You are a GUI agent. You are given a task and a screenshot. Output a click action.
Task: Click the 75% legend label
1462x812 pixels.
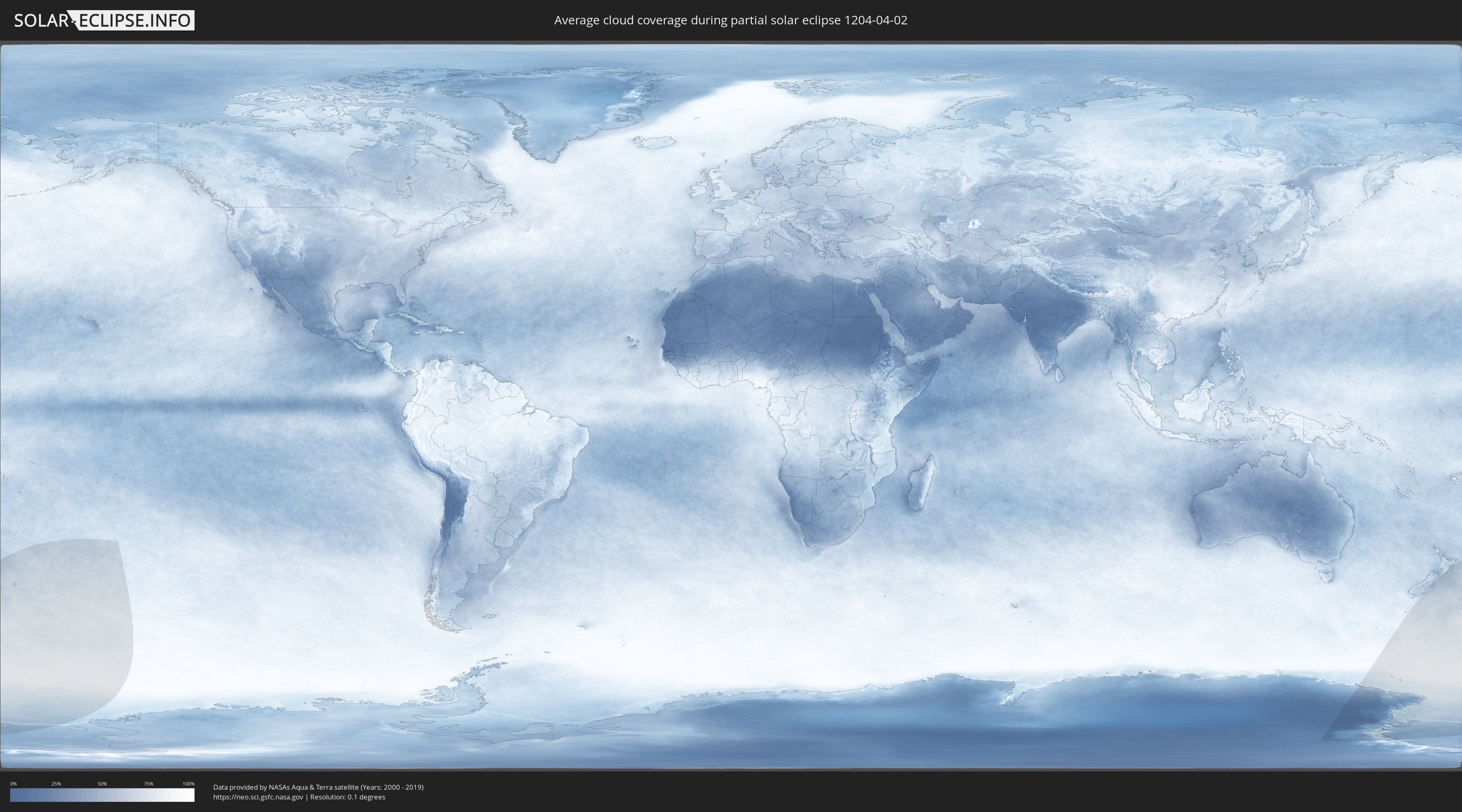pos(148,784)
